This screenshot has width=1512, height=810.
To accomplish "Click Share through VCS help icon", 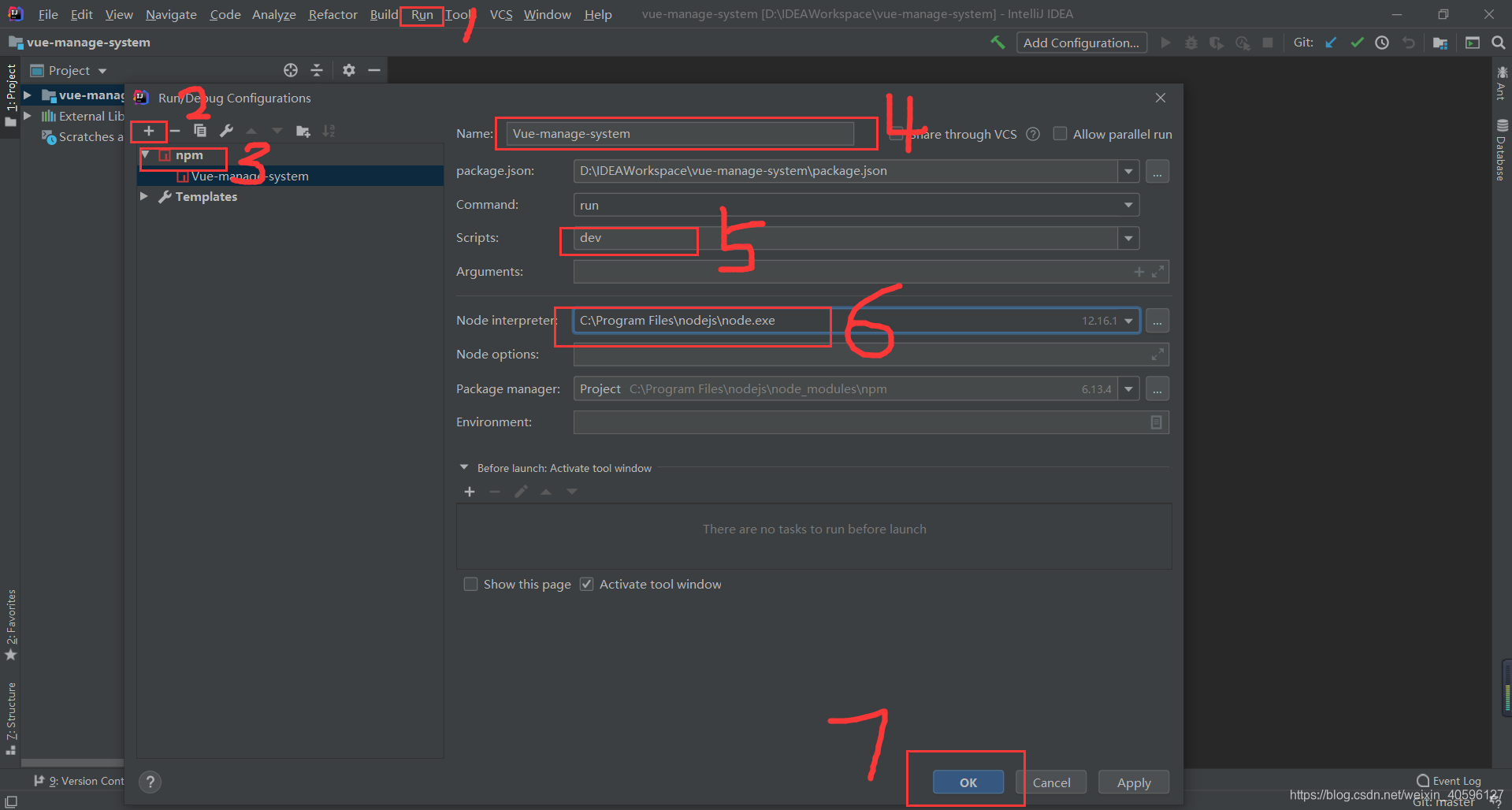I will [x=1033, y=134].
